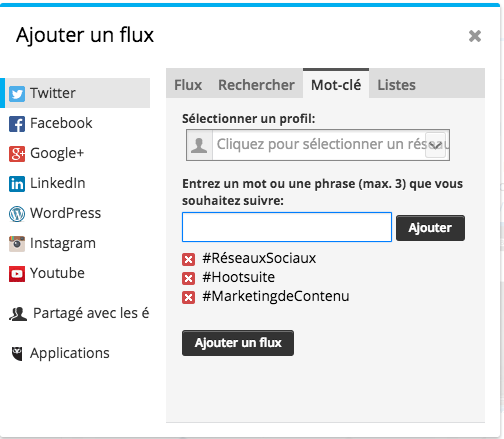The image size is (504, 439).
Task: Select the Youtube play icon
Action: tap(17, 274)
